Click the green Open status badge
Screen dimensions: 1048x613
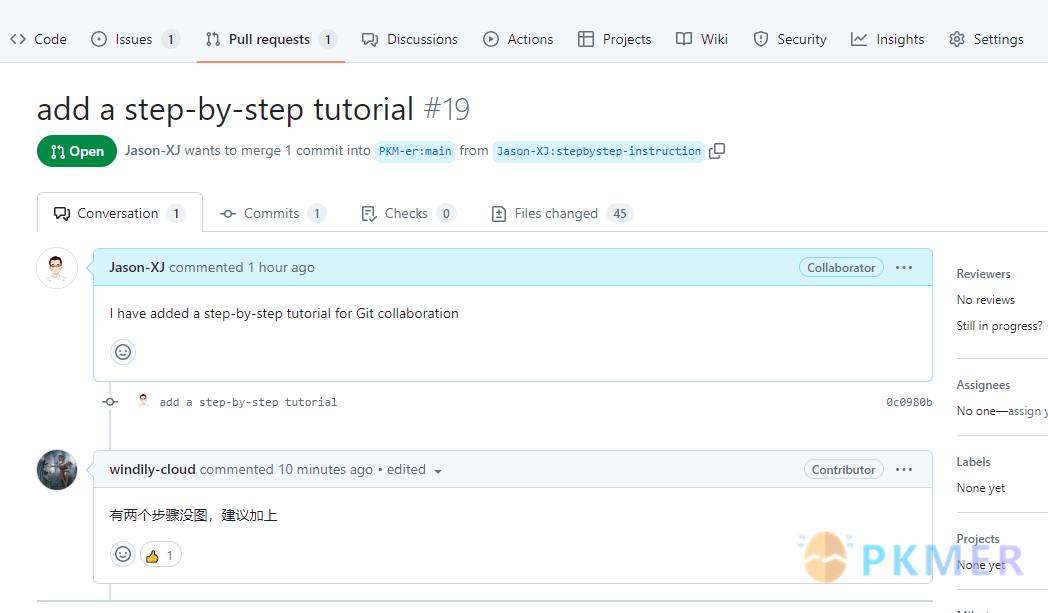[x=77, y=151]
